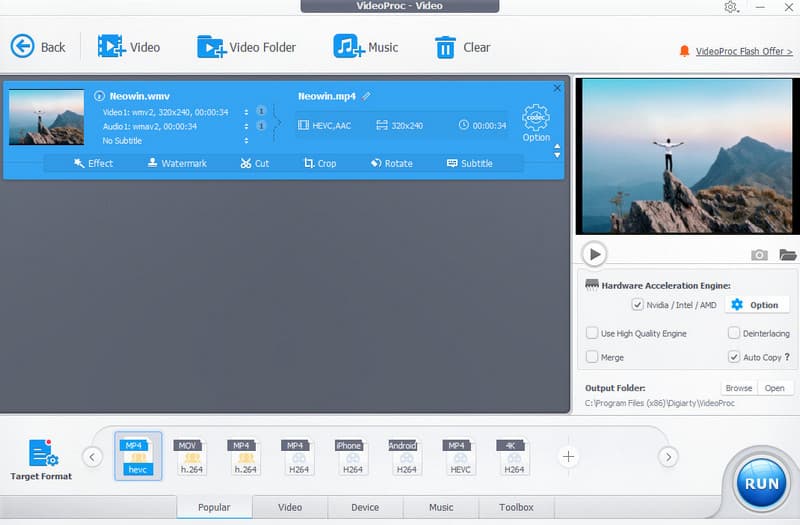Screen dimensions: 800x525
Task: Expand the Audio1 track selector arrows
Action: [x=246, y=126]
